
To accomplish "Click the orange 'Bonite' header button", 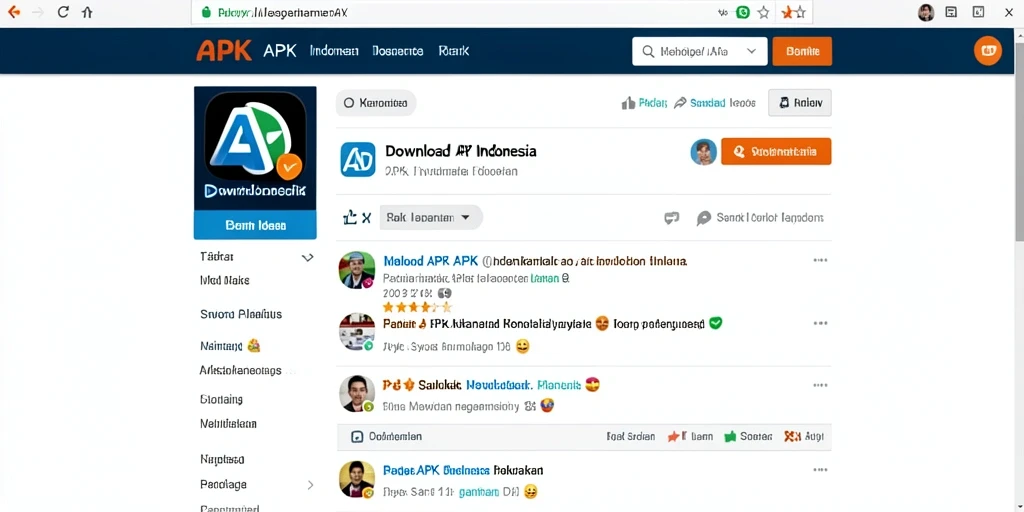I will pos(802,51).
